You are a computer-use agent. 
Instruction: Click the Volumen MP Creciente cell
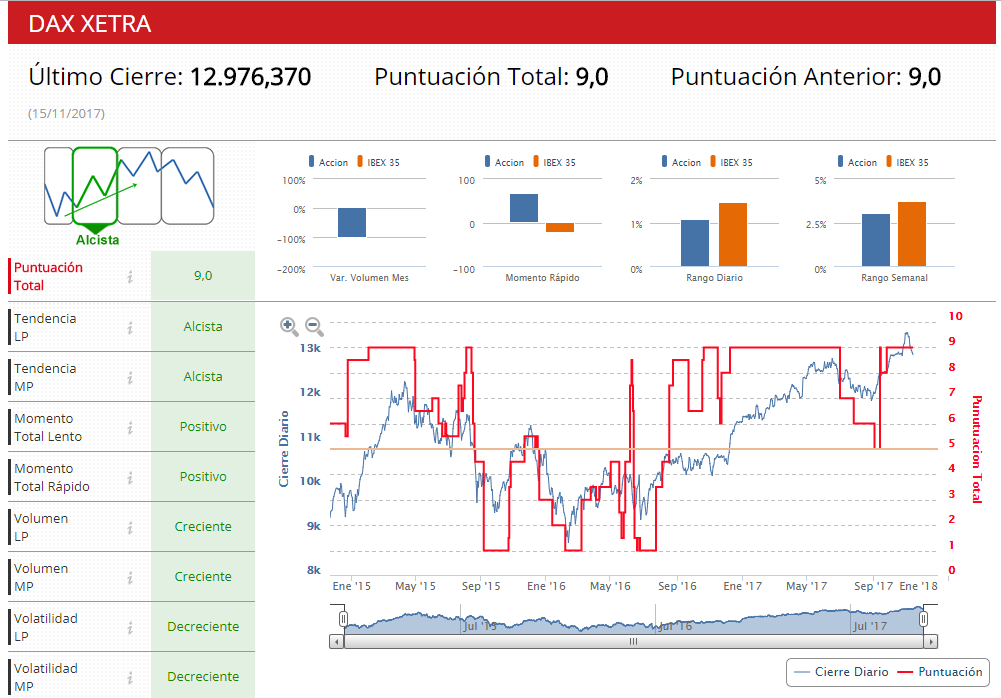pos(203,577)
